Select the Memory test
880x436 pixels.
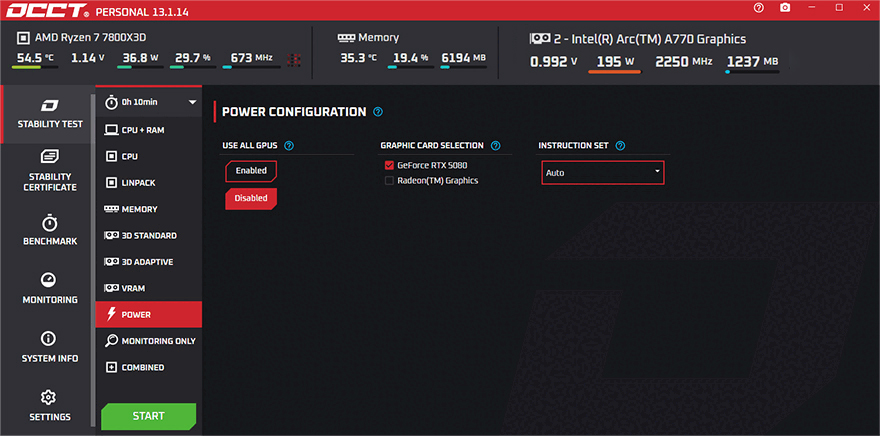tap(149, 209)
